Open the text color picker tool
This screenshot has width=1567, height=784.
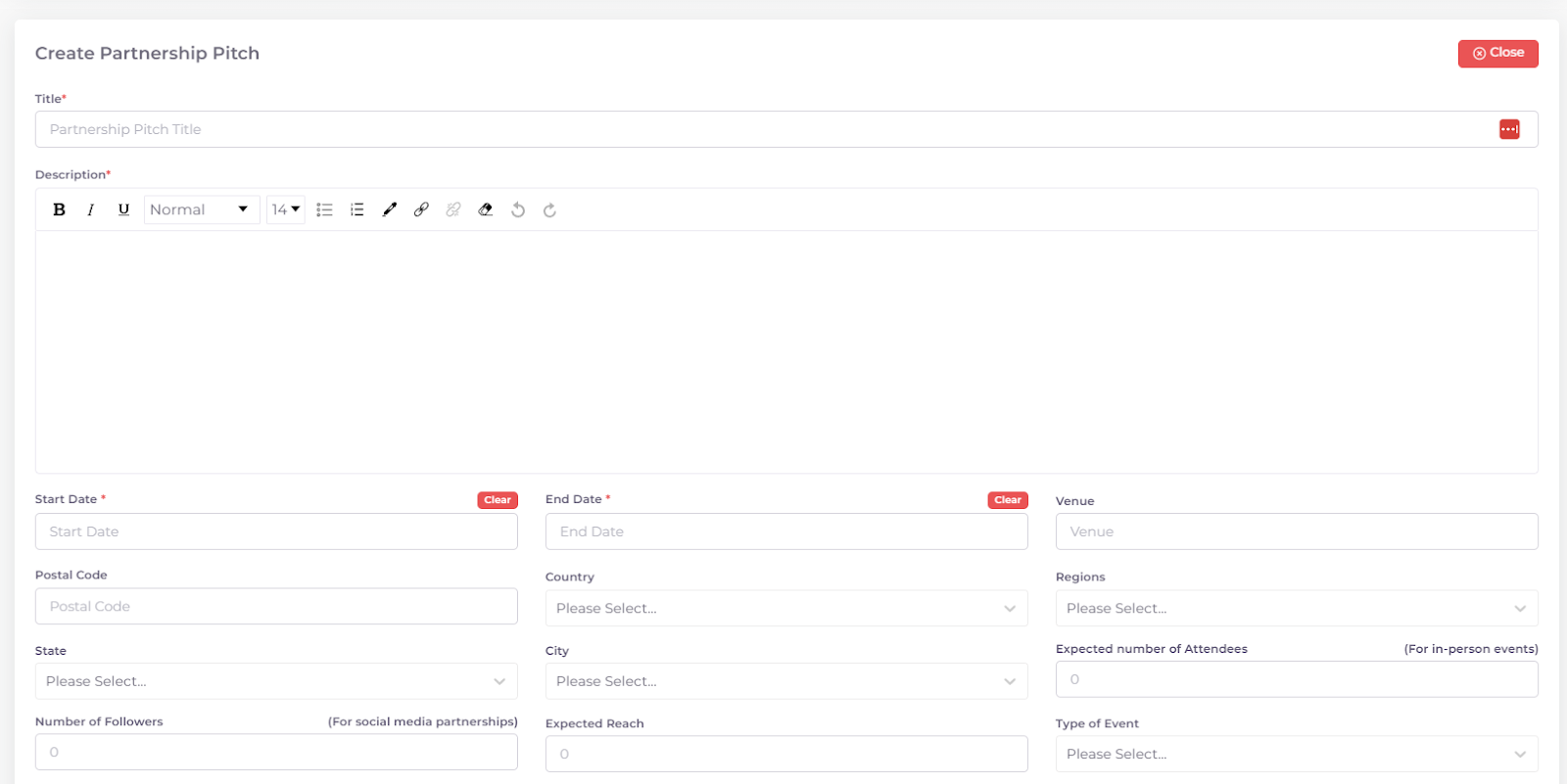pos(390,209)
